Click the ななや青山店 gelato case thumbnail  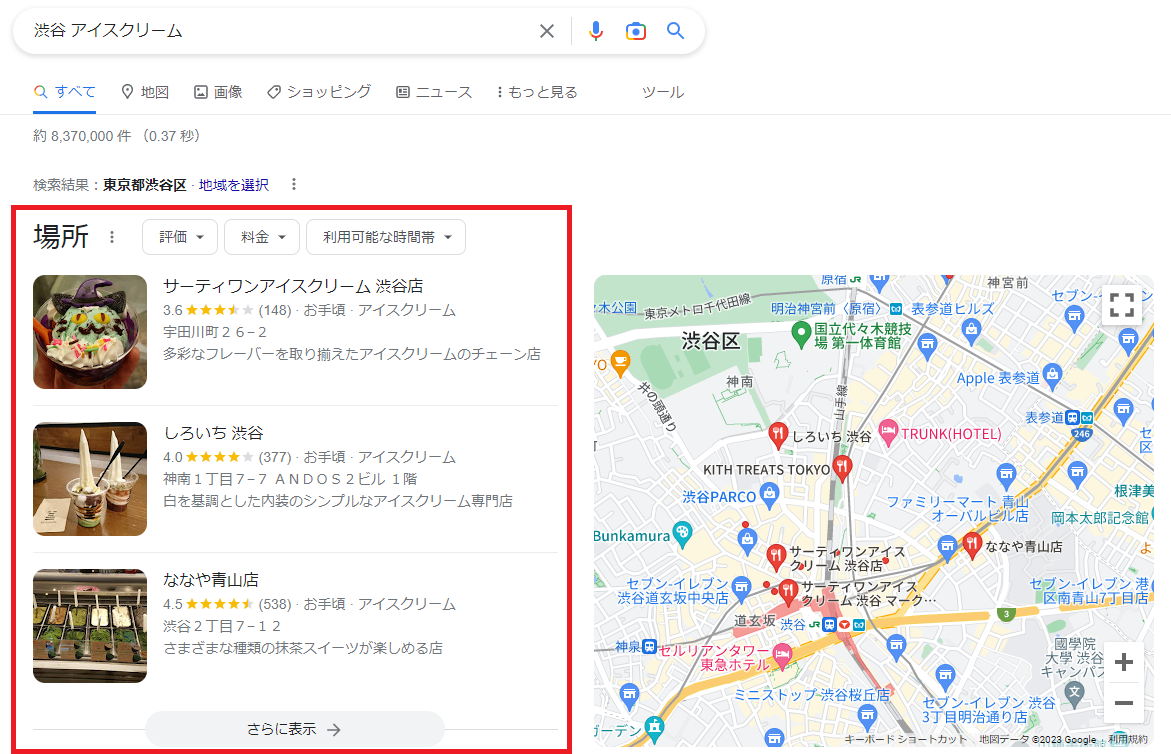(90, 626)
